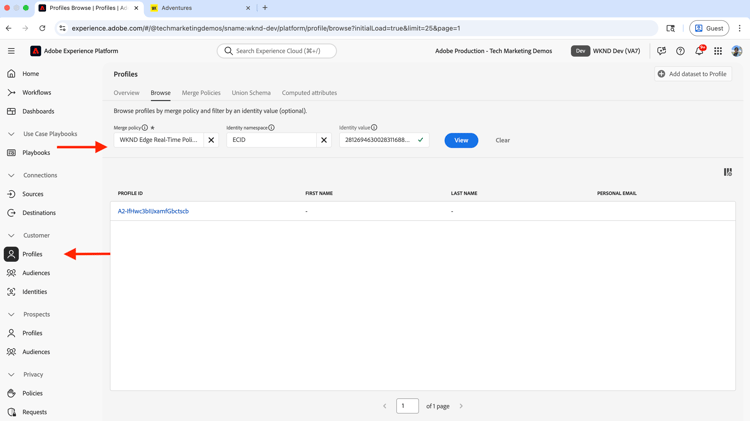
Task: Open Destinations under Connections
Action: (x=39, y=212)
